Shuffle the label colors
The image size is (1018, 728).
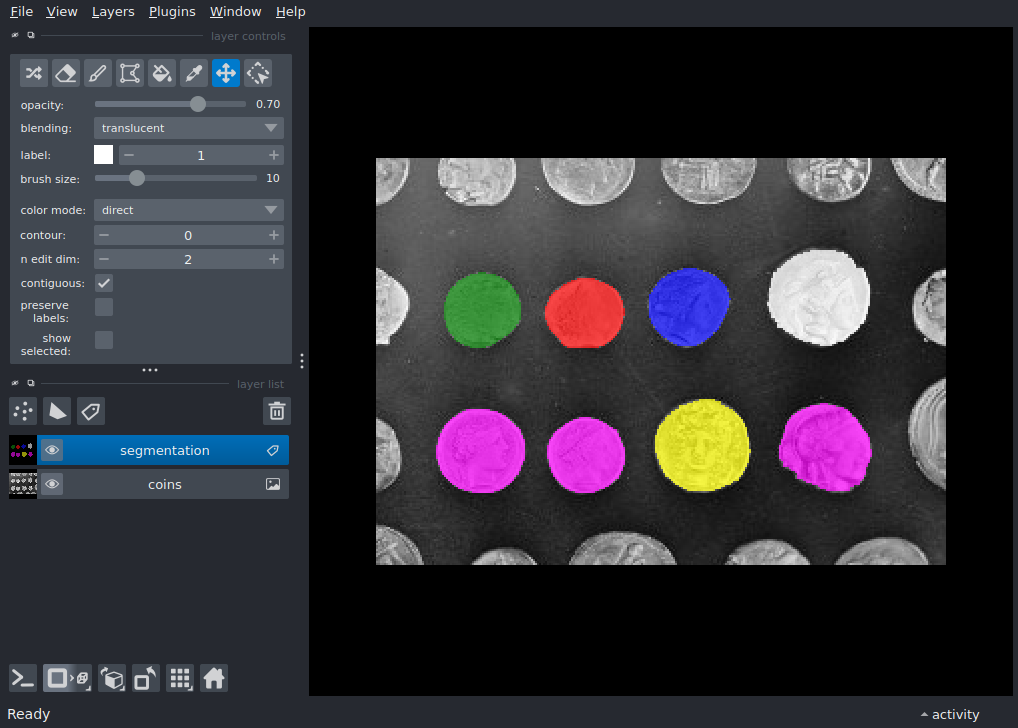(x=33, y=73)
